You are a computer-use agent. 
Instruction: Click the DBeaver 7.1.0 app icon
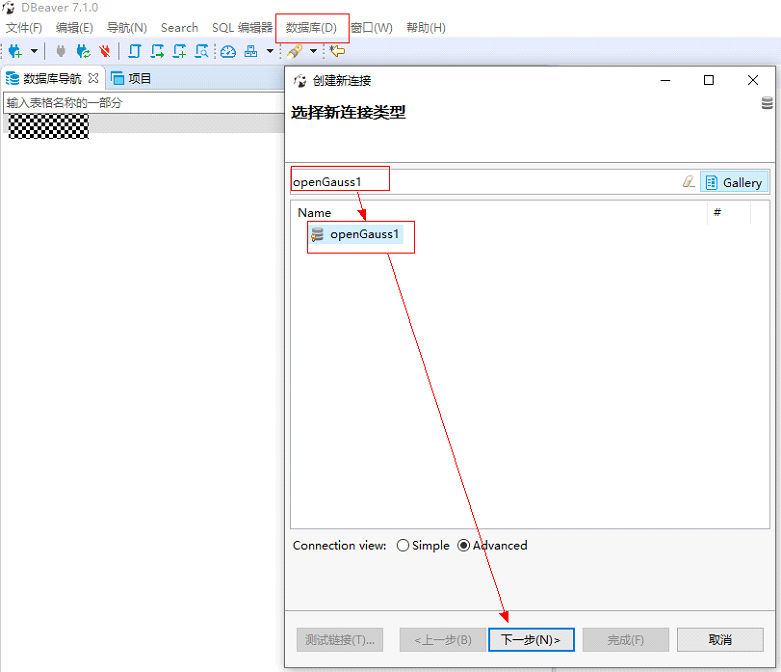coord(8,7)
